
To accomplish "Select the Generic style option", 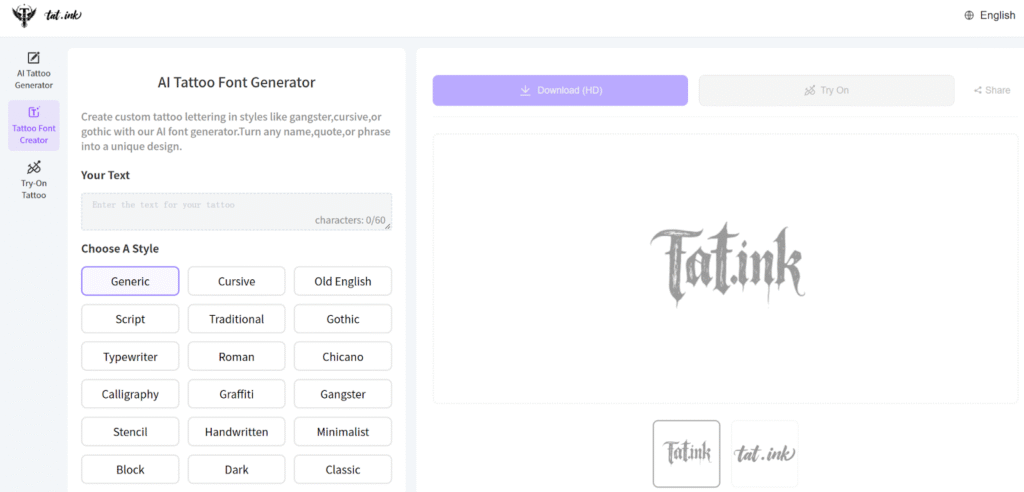I will pyautogui.click(x=130, y=281).
